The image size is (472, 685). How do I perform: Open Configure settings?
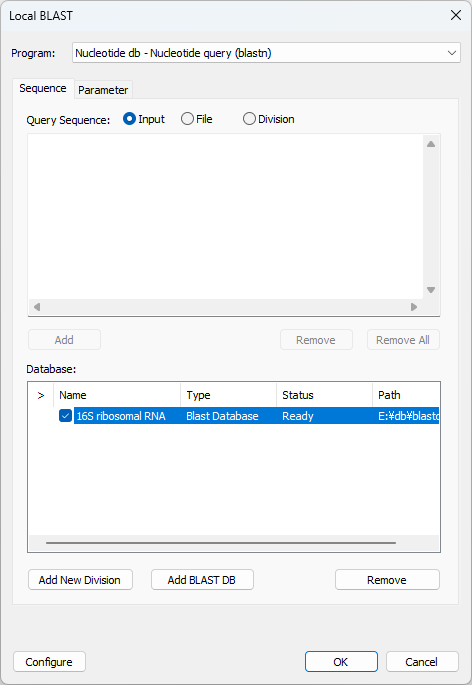click(49, 662)
